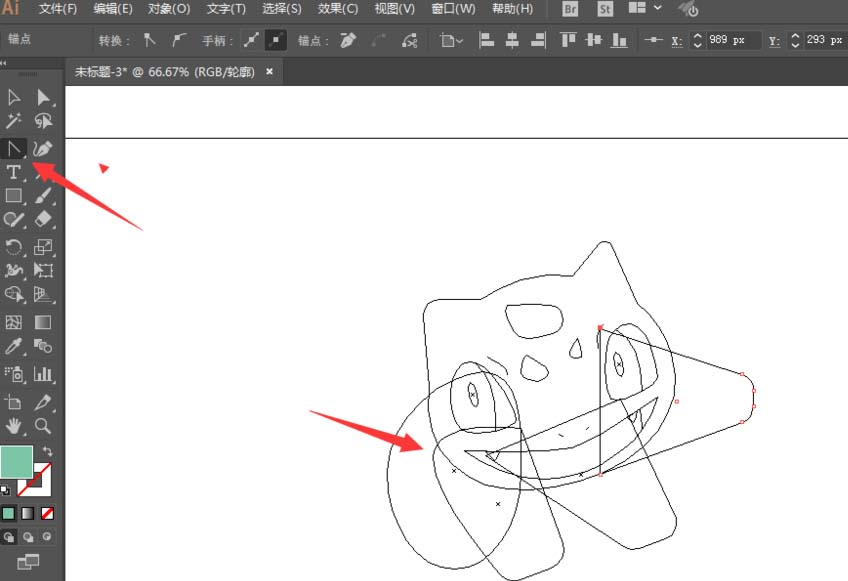Open Adobe Stock (St) button
The image size is (848, 581).
click(x=605, y=9)
